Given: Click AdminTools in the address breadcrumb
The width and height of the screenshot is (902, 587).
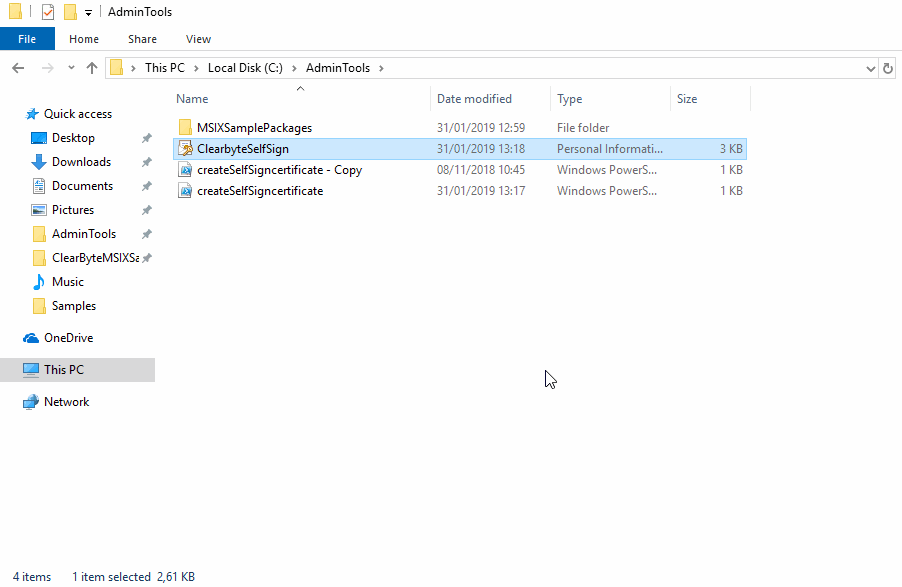Looking at the screenshot, I should point(338,68).
